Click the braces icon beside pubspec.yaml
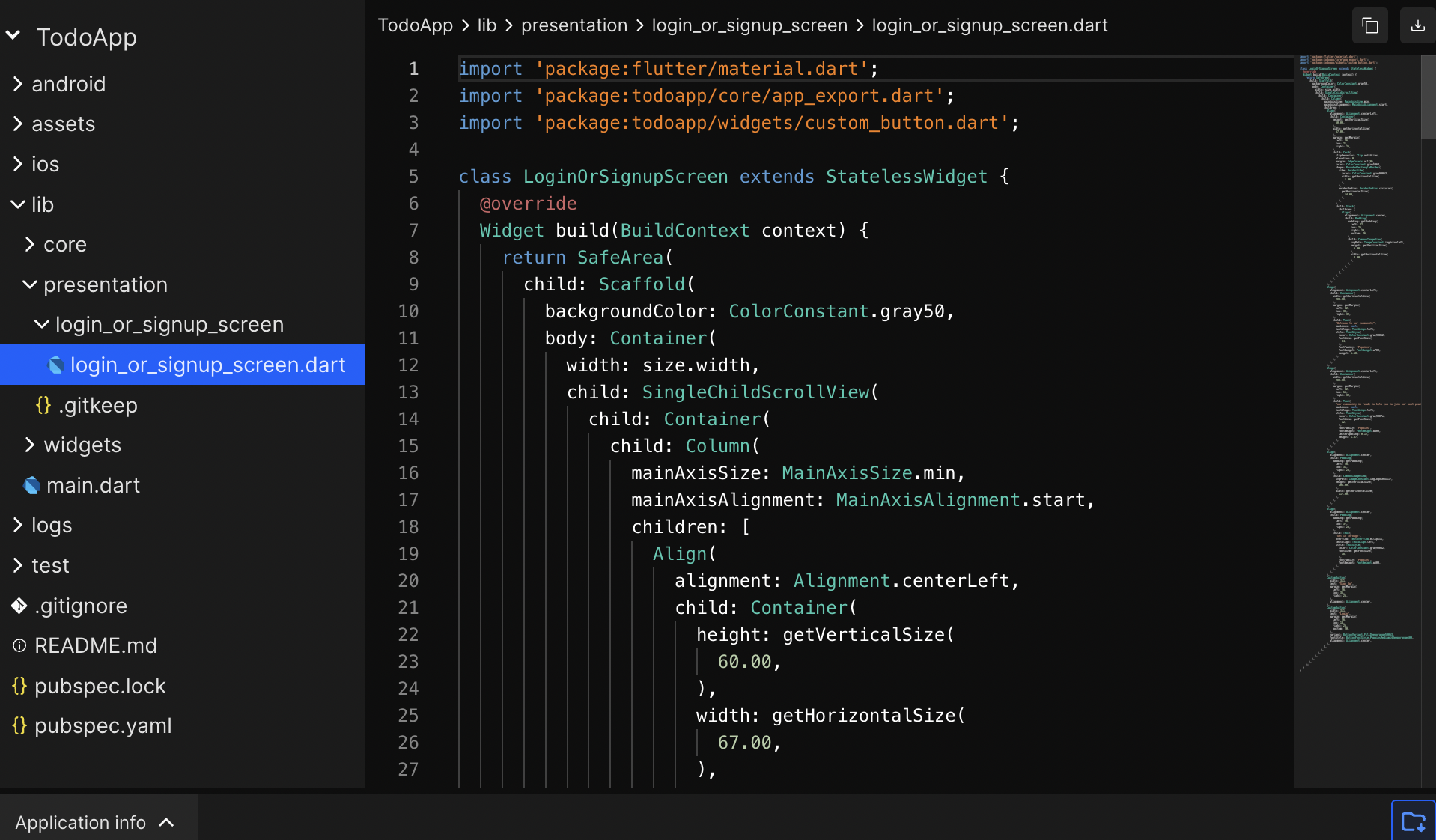 [19, 725]
